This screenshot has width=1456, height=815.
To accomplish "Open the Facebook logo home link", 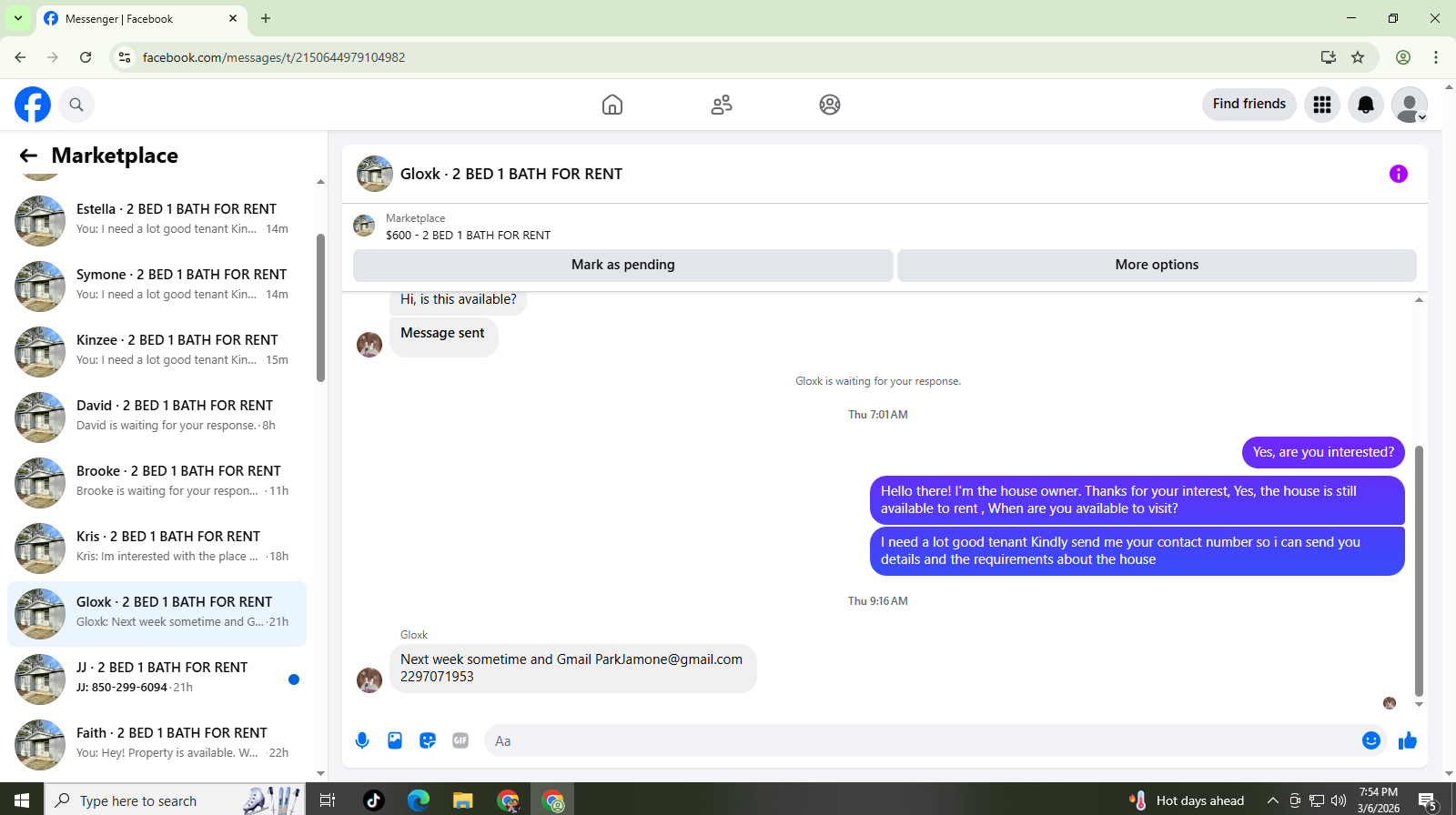I will click(x=33, y=105).
